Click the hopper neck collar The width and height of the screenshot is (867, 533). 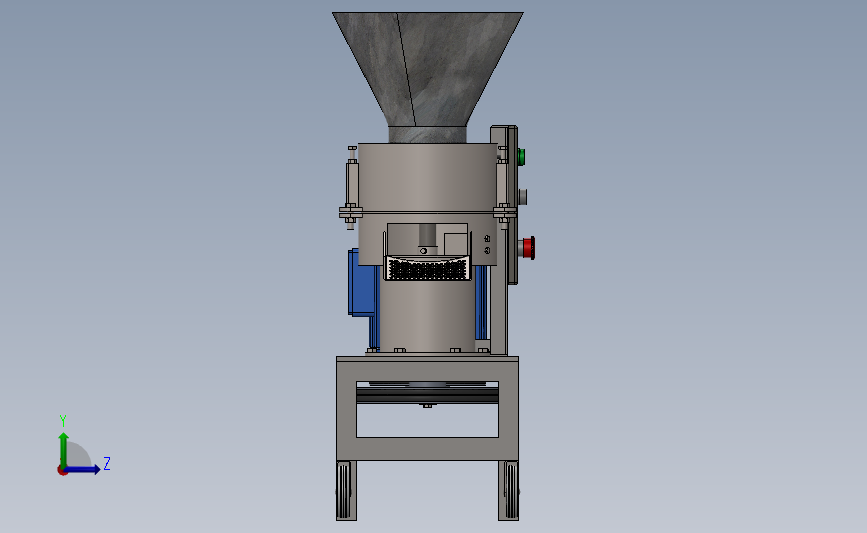point(427,135)
